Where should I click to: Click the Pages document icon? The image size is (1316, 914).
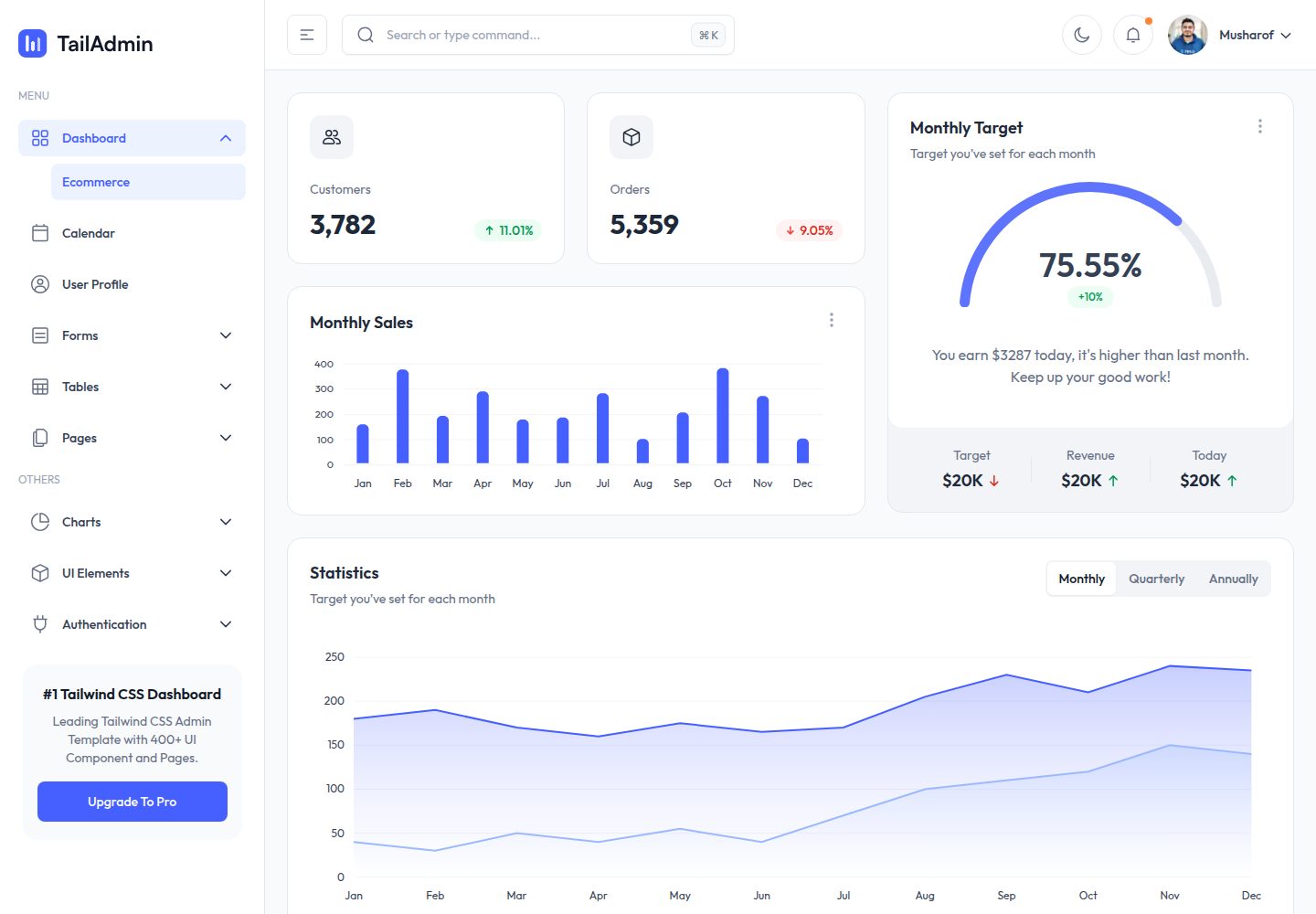tap(40, 438)
